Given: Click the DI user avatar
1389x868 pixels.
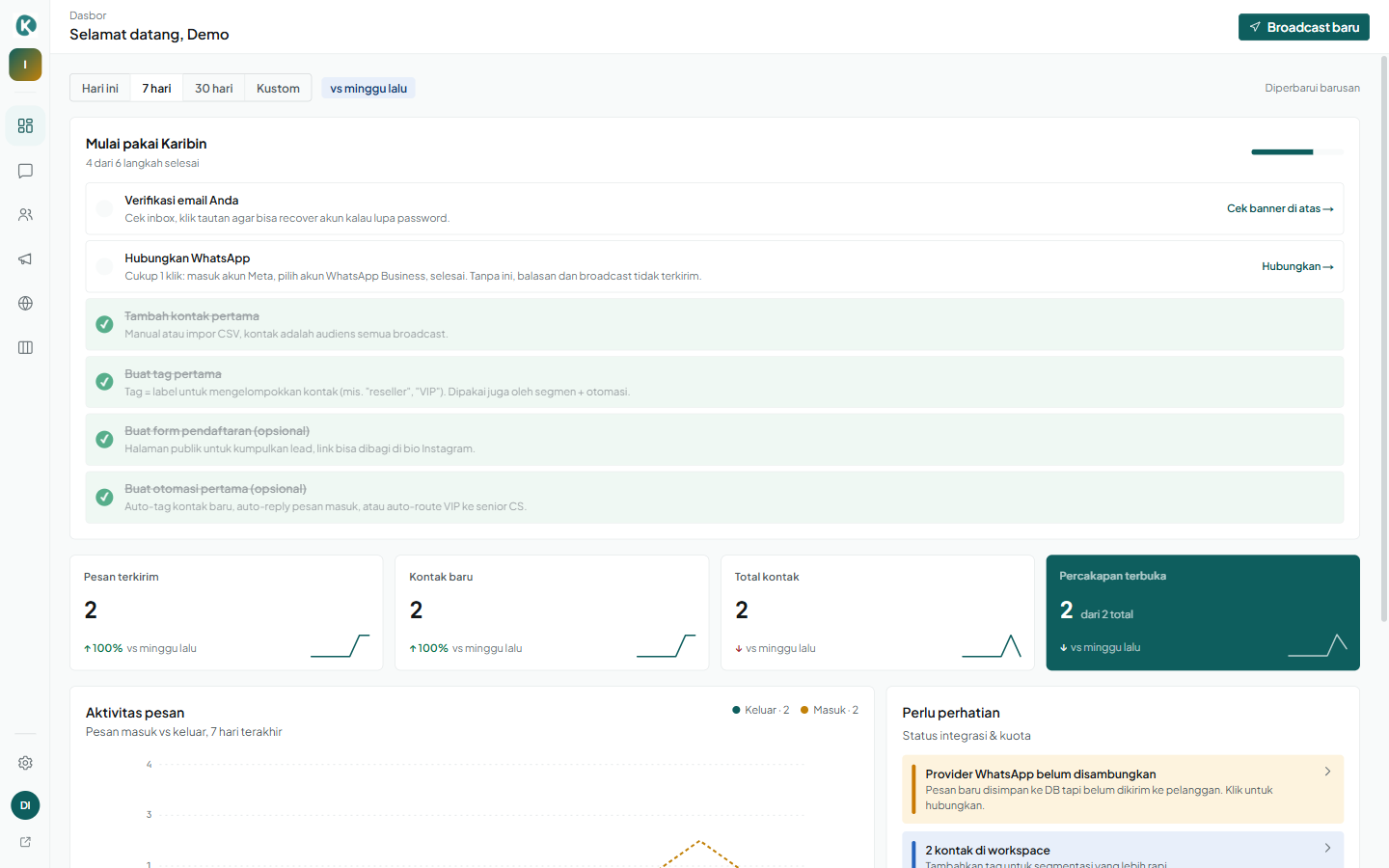Looking at the screenshot, I should tap(25, 805).
